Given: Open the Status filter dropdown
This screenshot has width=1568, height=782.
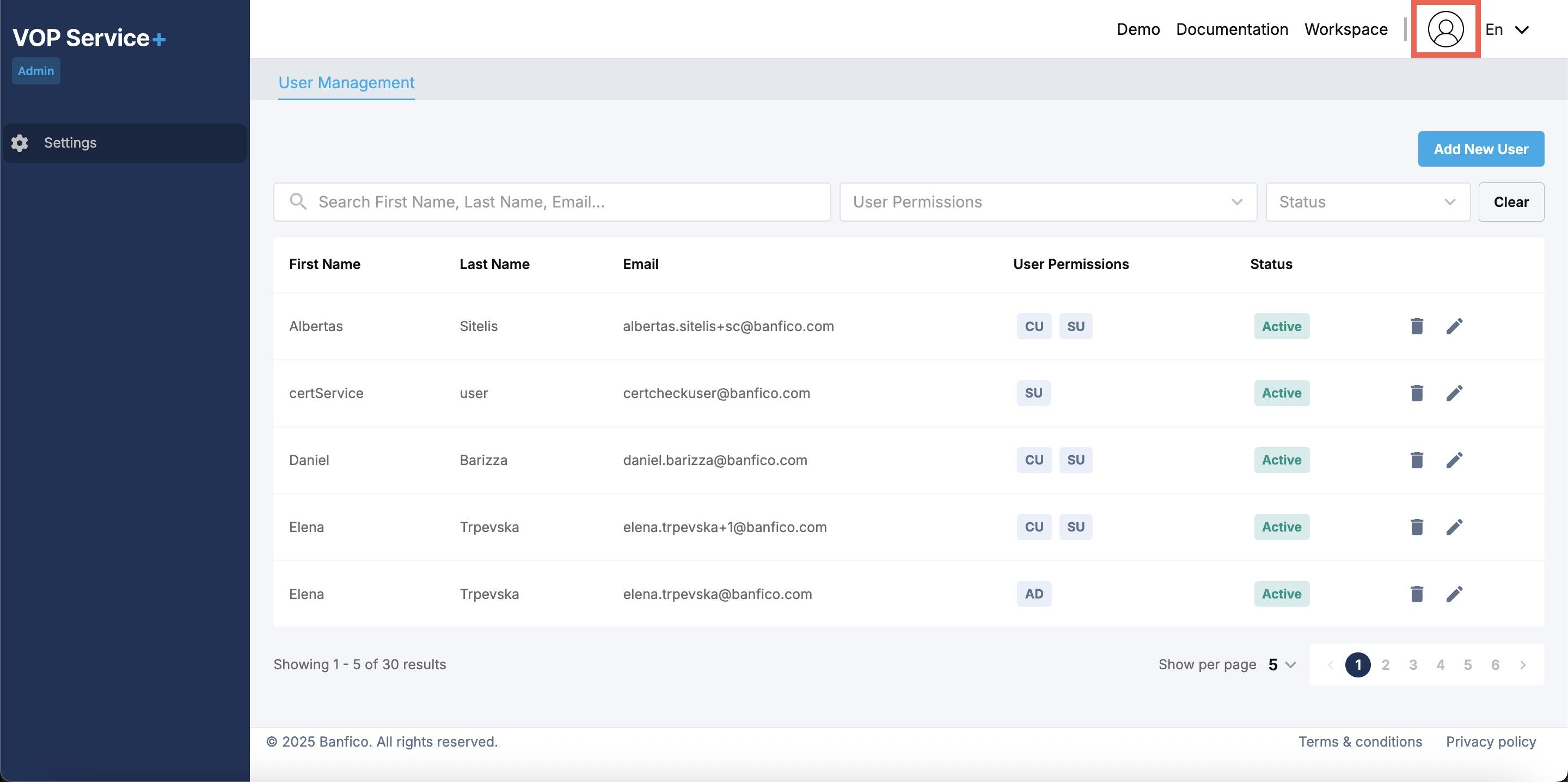Looking at the screenshot, I should click(1367, 201).
